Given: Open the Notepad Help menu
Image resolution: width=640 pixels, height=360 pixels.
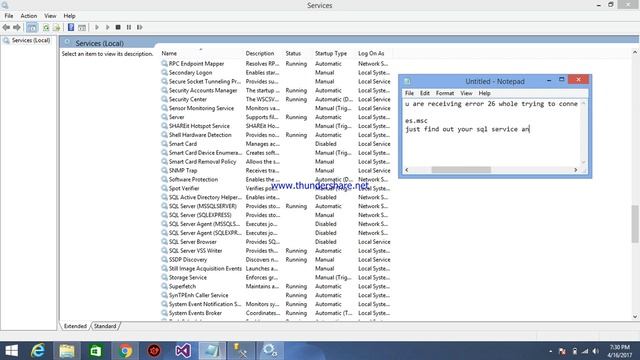Looking at the screenshot, I should (x=484, y=93).
